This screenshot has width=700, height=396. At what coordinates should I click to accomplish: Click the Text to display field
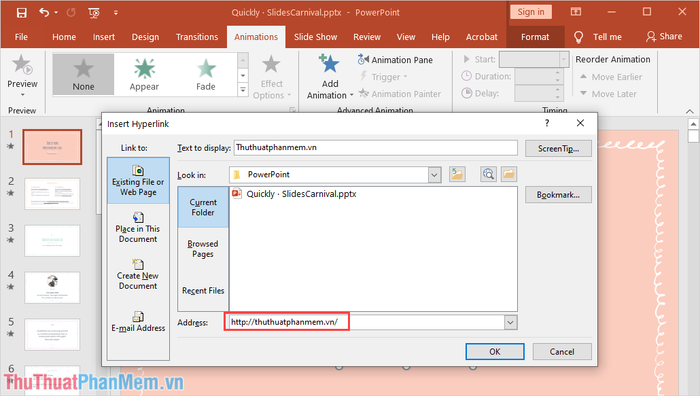click(375, 148)
